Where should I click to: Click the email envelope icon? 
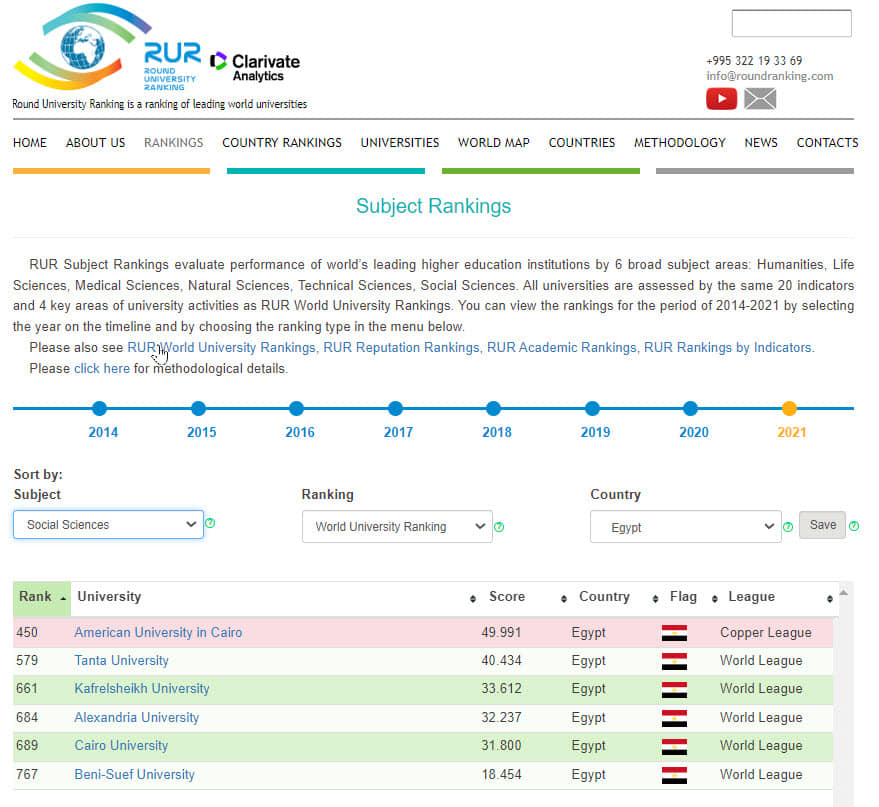pyautogui.click(x=760, y=99)
